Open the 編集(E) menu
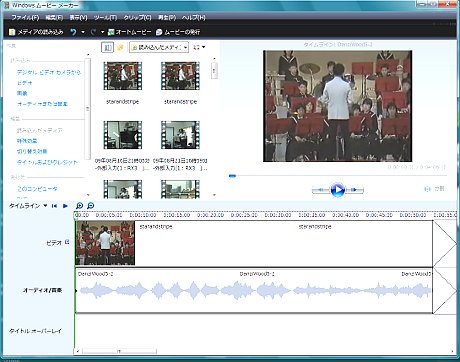 click(x=54, y=17)
